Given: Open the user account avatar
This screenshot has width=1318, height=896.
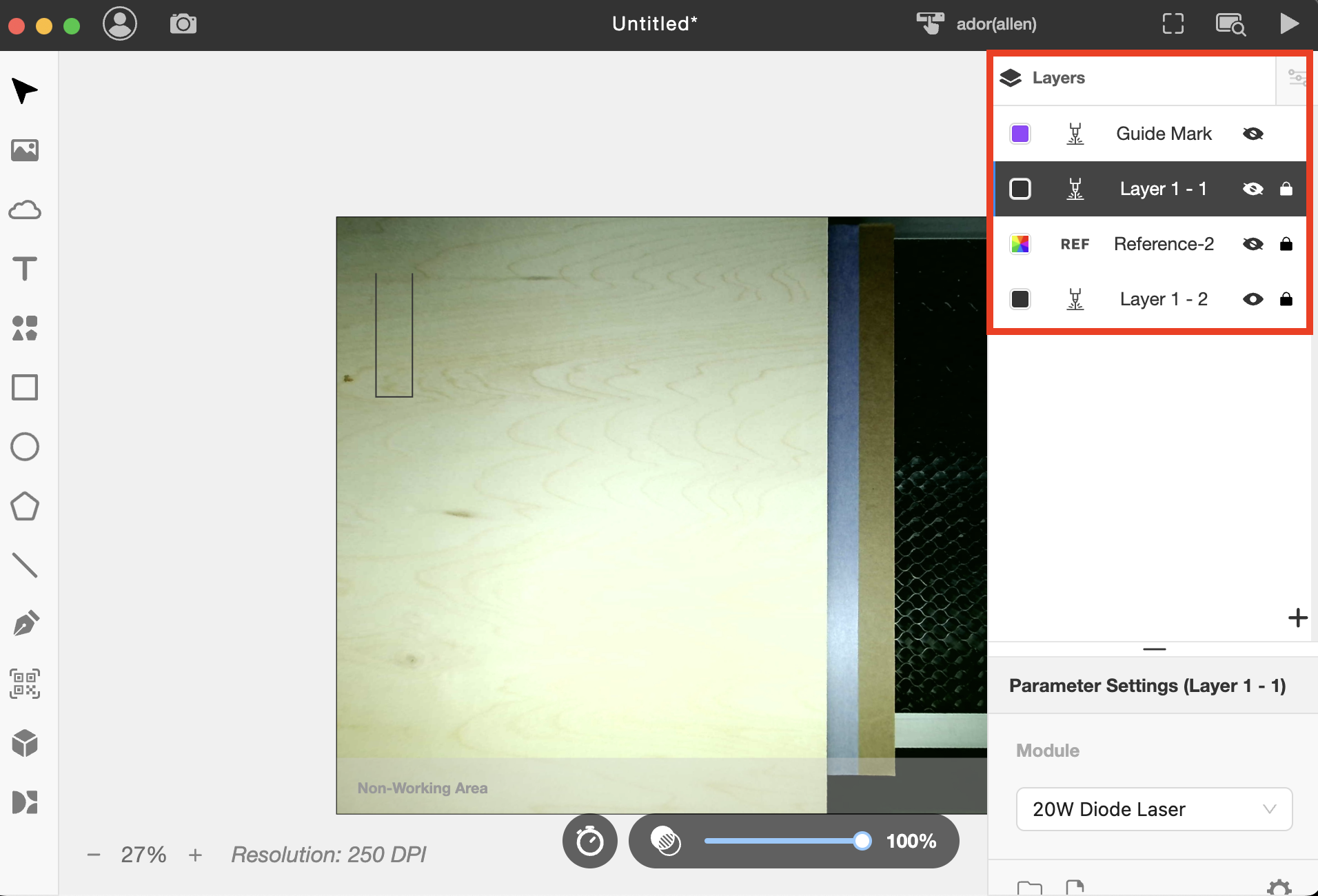Looking at the screenshot, I should coord(120,24).
